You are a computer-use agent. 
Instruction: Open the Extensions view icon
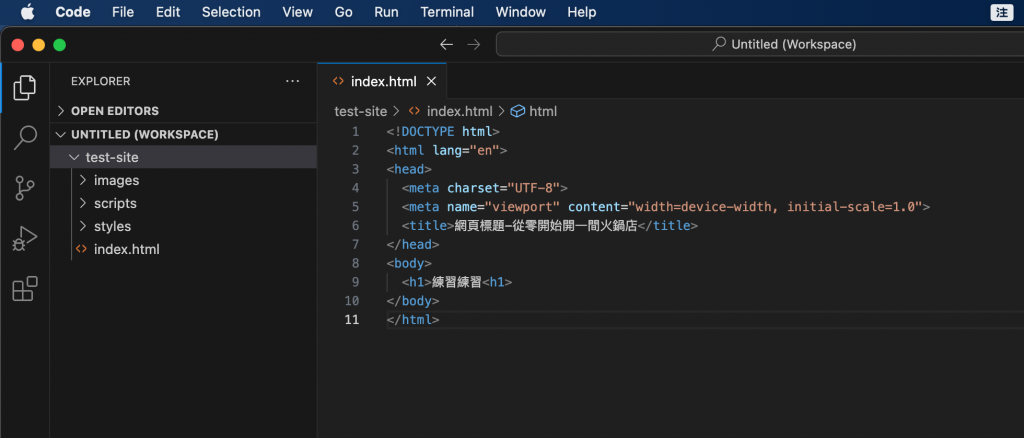pos(25,289)
